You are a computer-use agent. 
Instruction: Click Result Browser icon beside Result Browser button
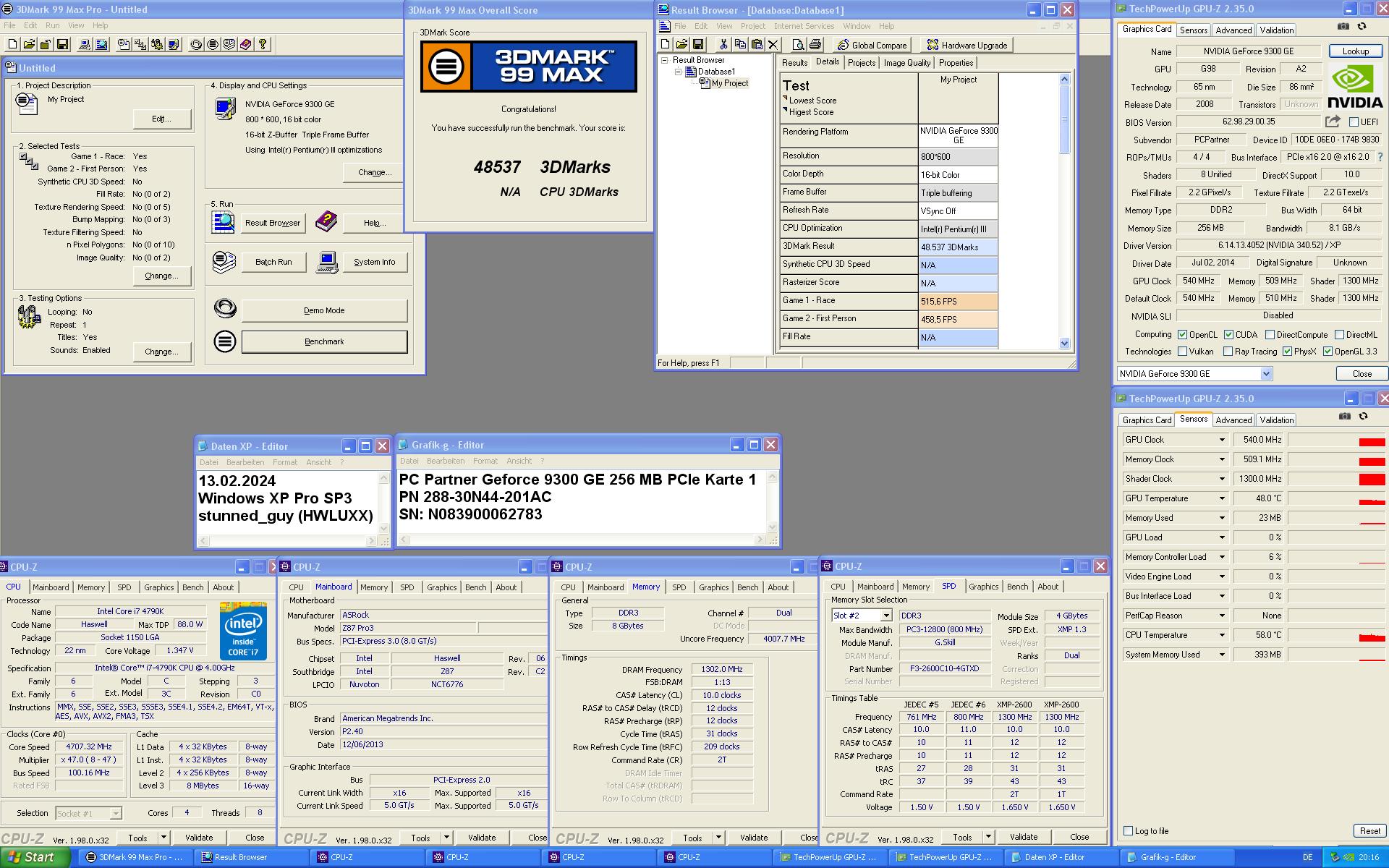[224, 222]
